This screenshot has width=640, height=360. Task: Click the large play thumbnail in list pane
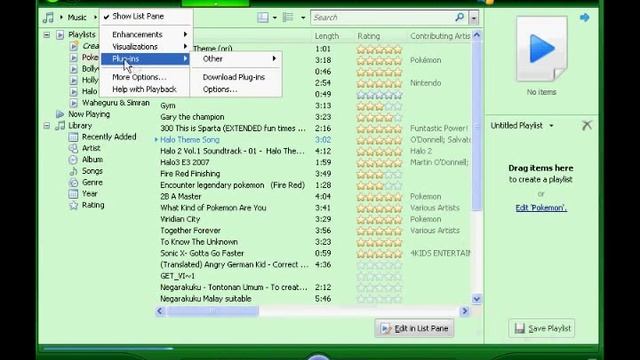pyautogui.click(x=542, y=49)
